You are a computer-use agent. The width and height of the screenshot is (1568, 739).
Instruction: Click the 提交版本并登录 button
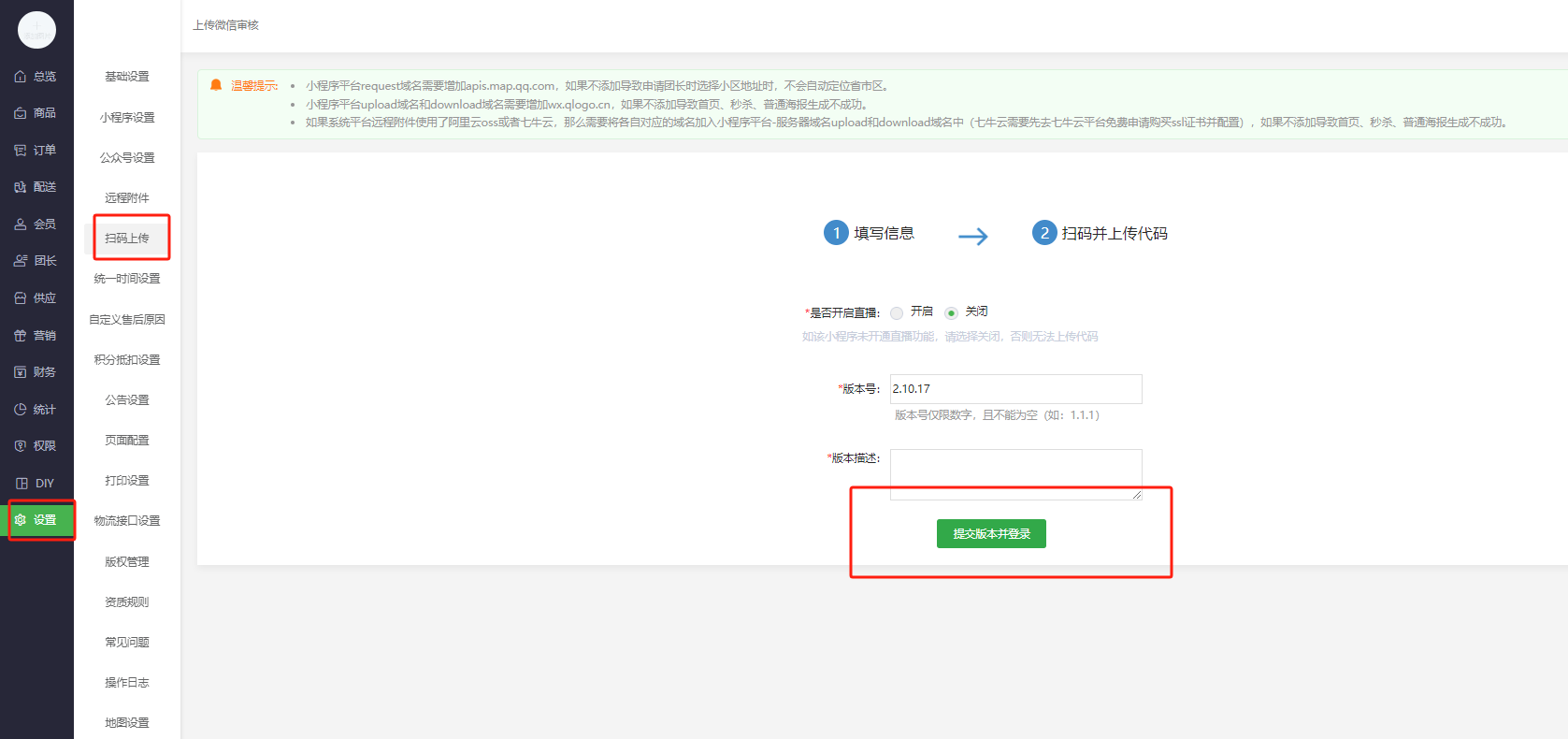(x=991, y=534)
